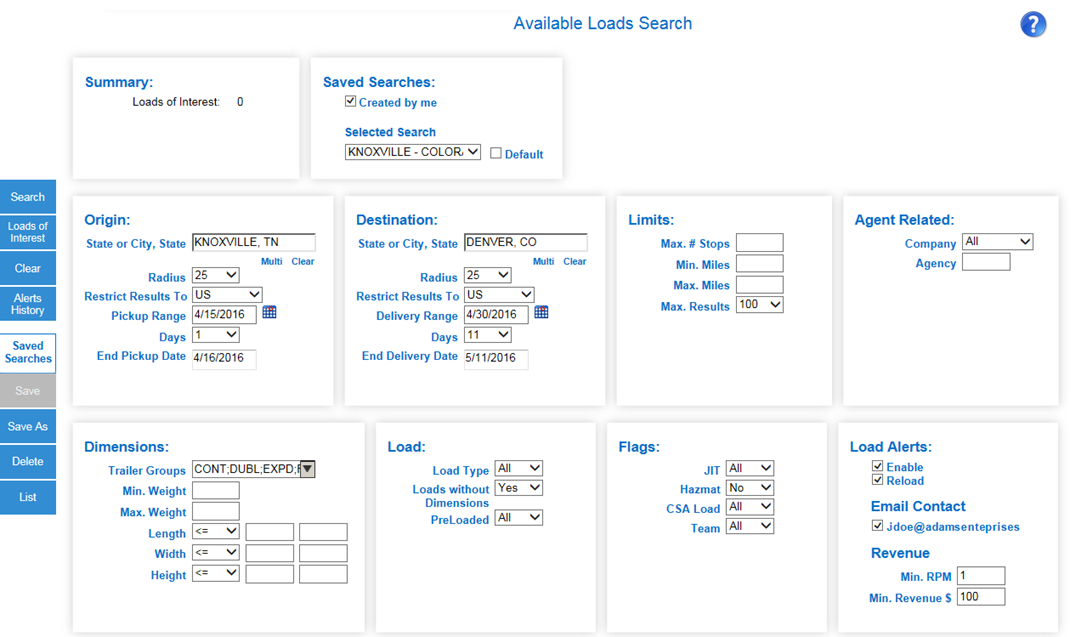Disable the Reload option under Load Alerts
Image resolution: width=1080 pixels, height=637 pixels.
pyautogui.click(x=877, y=479)
